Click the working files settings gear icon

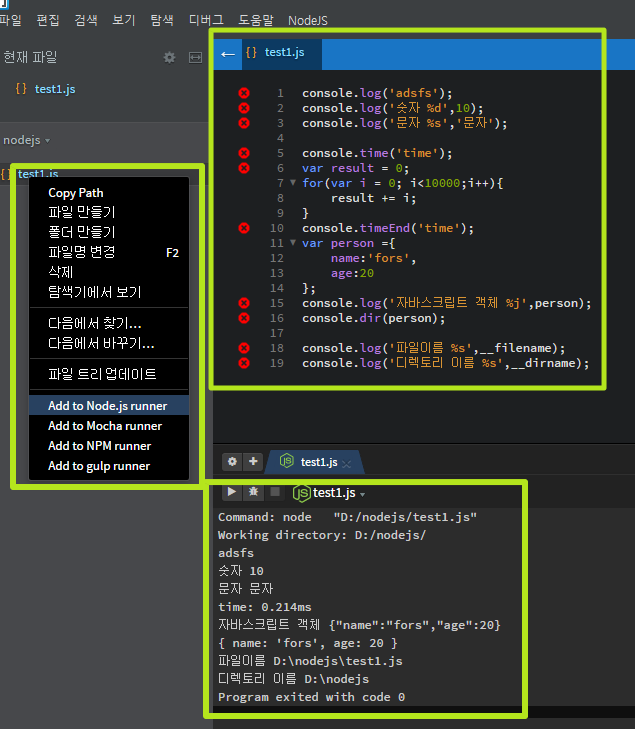click(x=170, y=57)
